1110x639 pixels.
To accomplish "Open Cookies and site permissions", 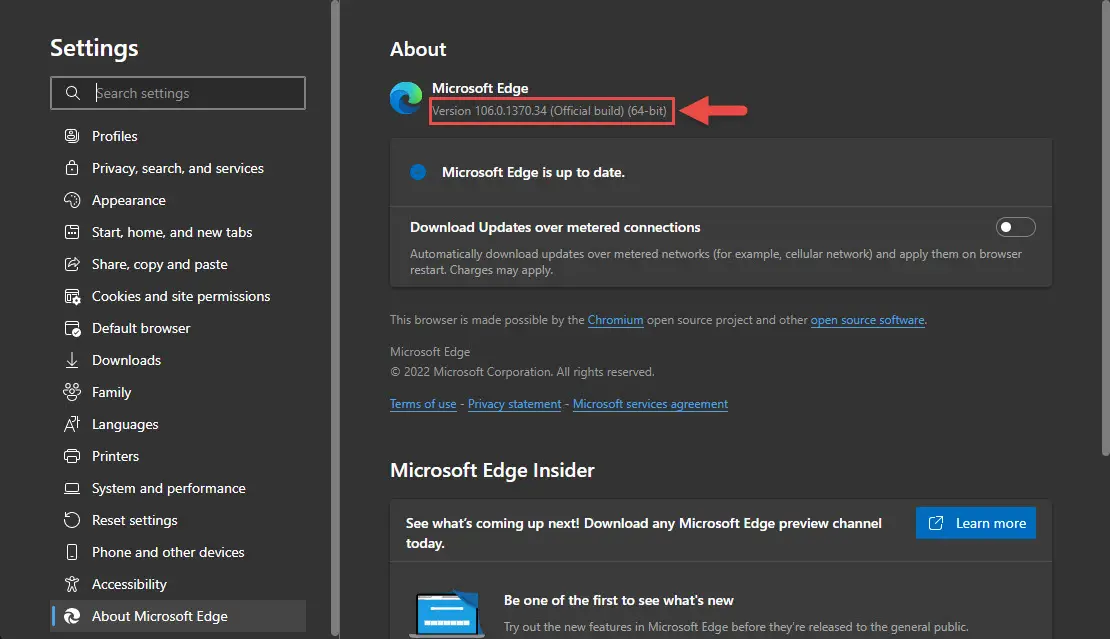I will pos(178,297).
